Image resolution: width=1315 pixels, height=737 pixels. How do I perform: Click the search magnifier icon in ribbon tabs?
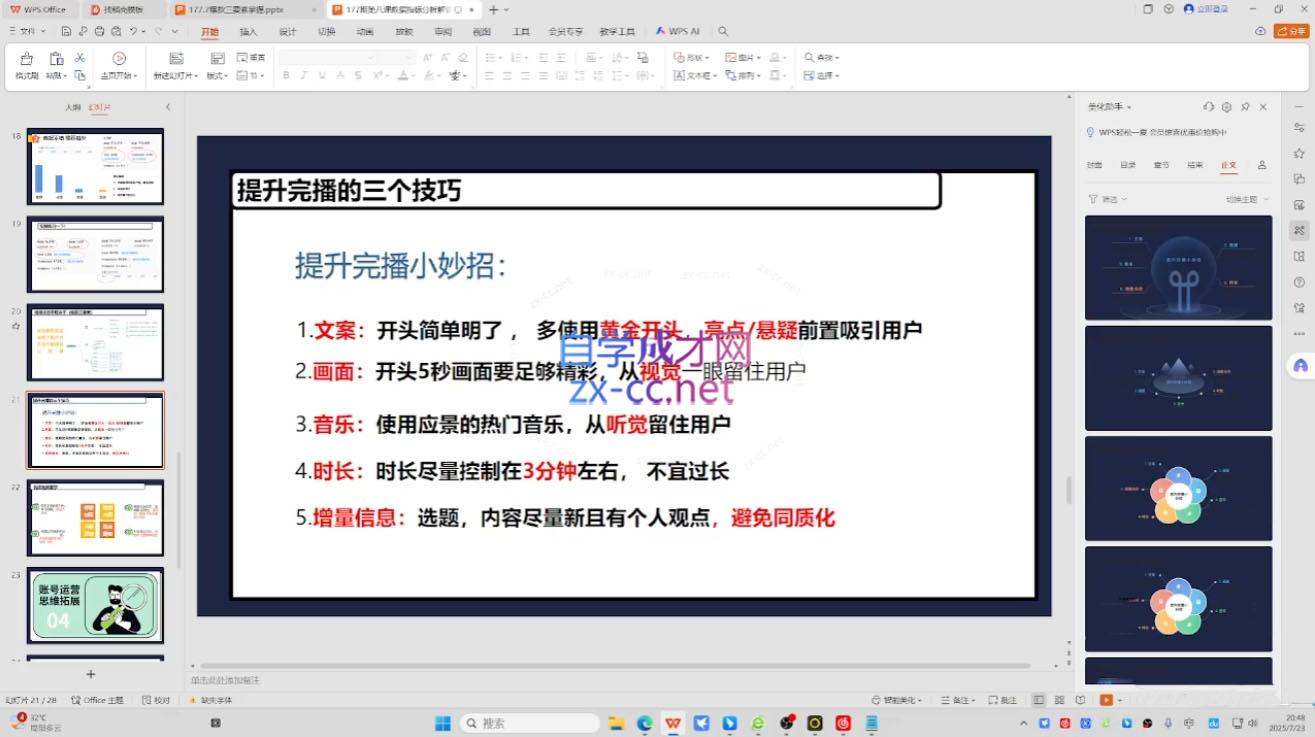click(x=724, y=32)
